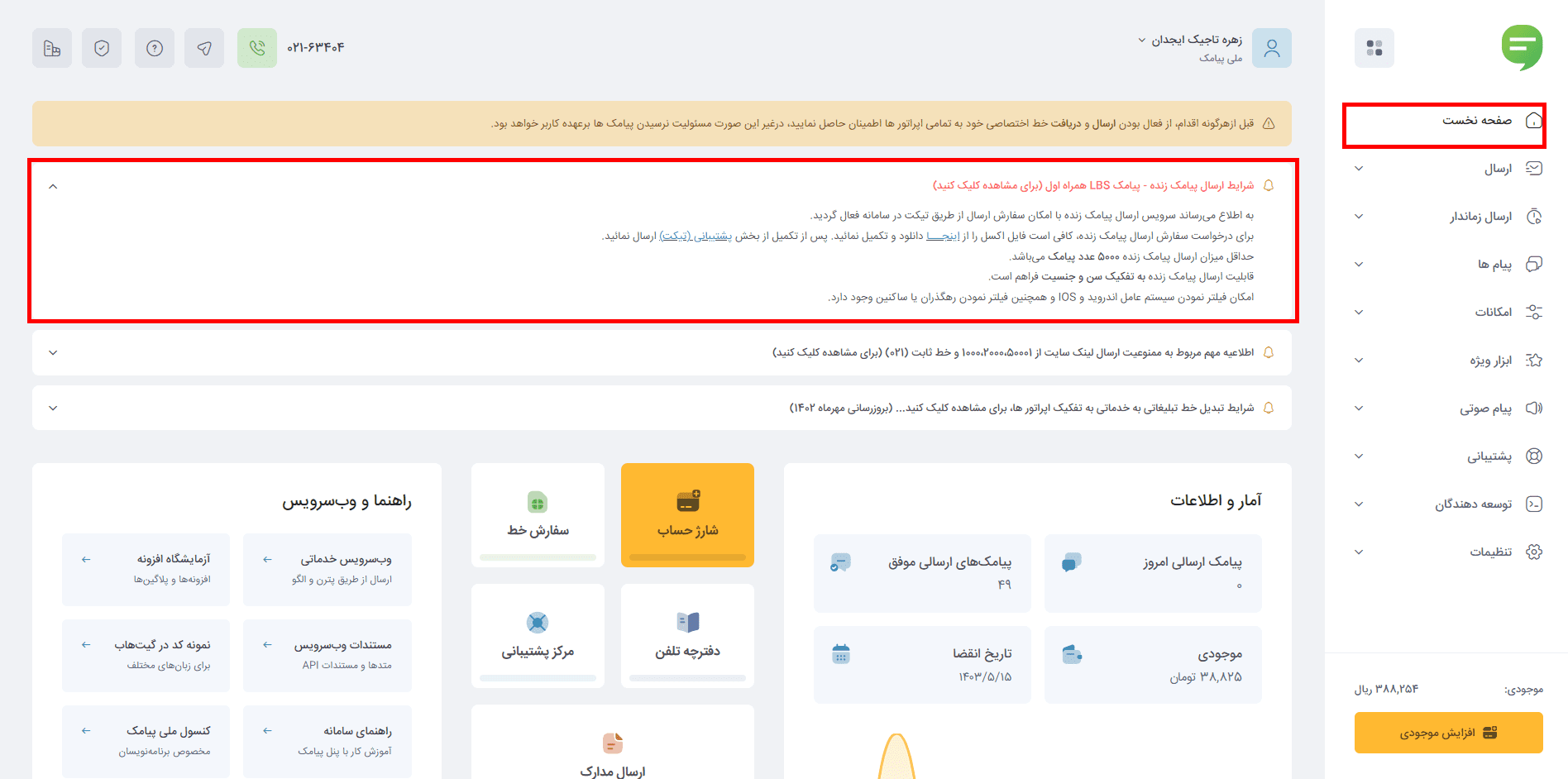This screenshot has width=1568, height=779.
Task: Collapse the LBS announcement panel chevron
Action: point(53,186)
